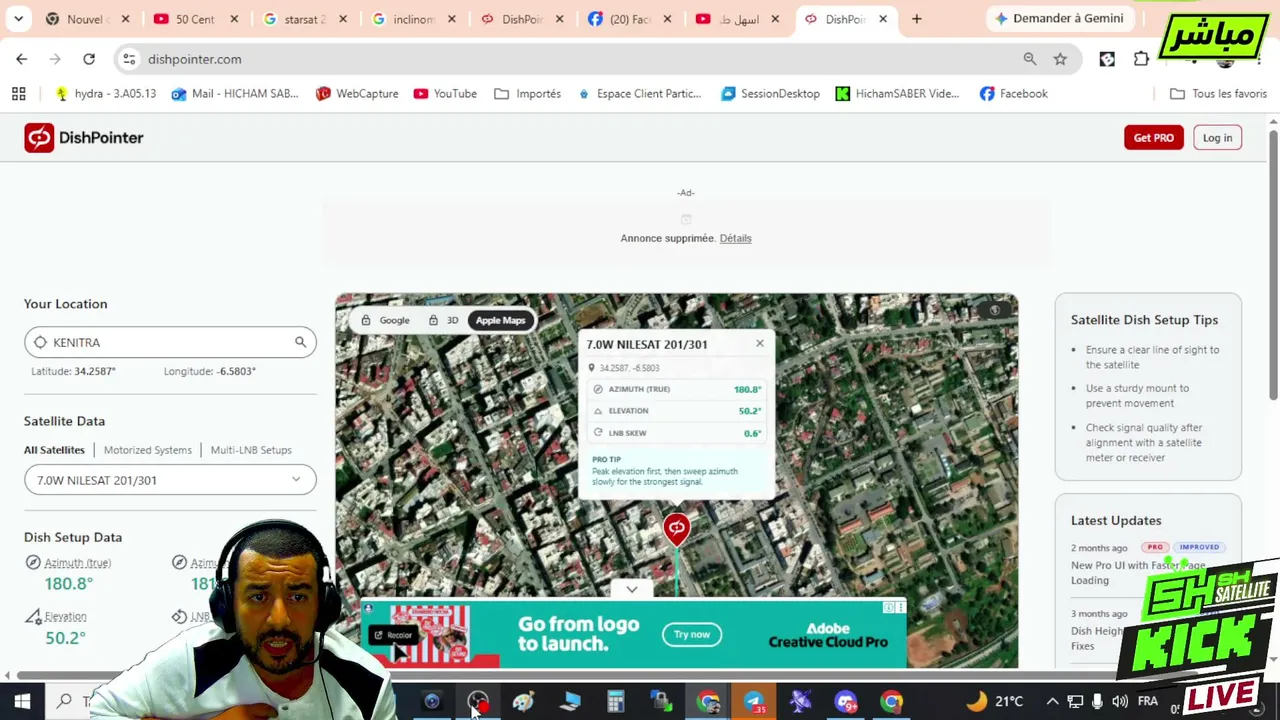Open the Facebook bookmark
The width and height of the screenshot is (1280, 720).
click(1014, 93)
